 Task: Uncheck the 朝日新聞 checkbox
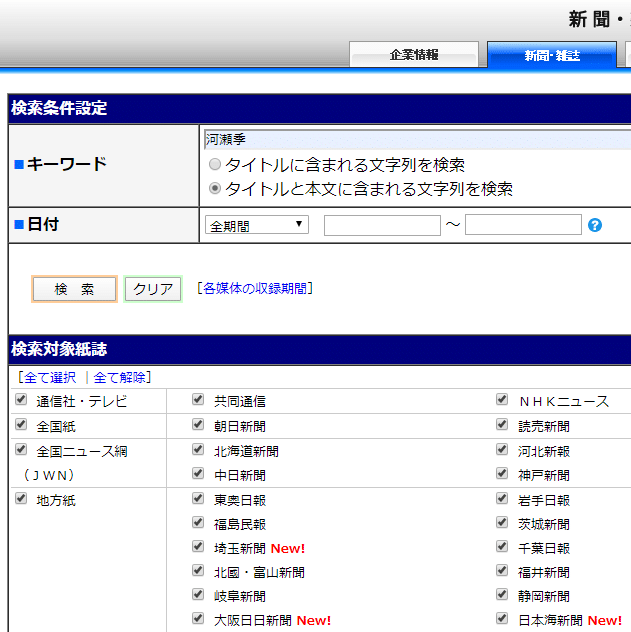[x=198, y=424]
